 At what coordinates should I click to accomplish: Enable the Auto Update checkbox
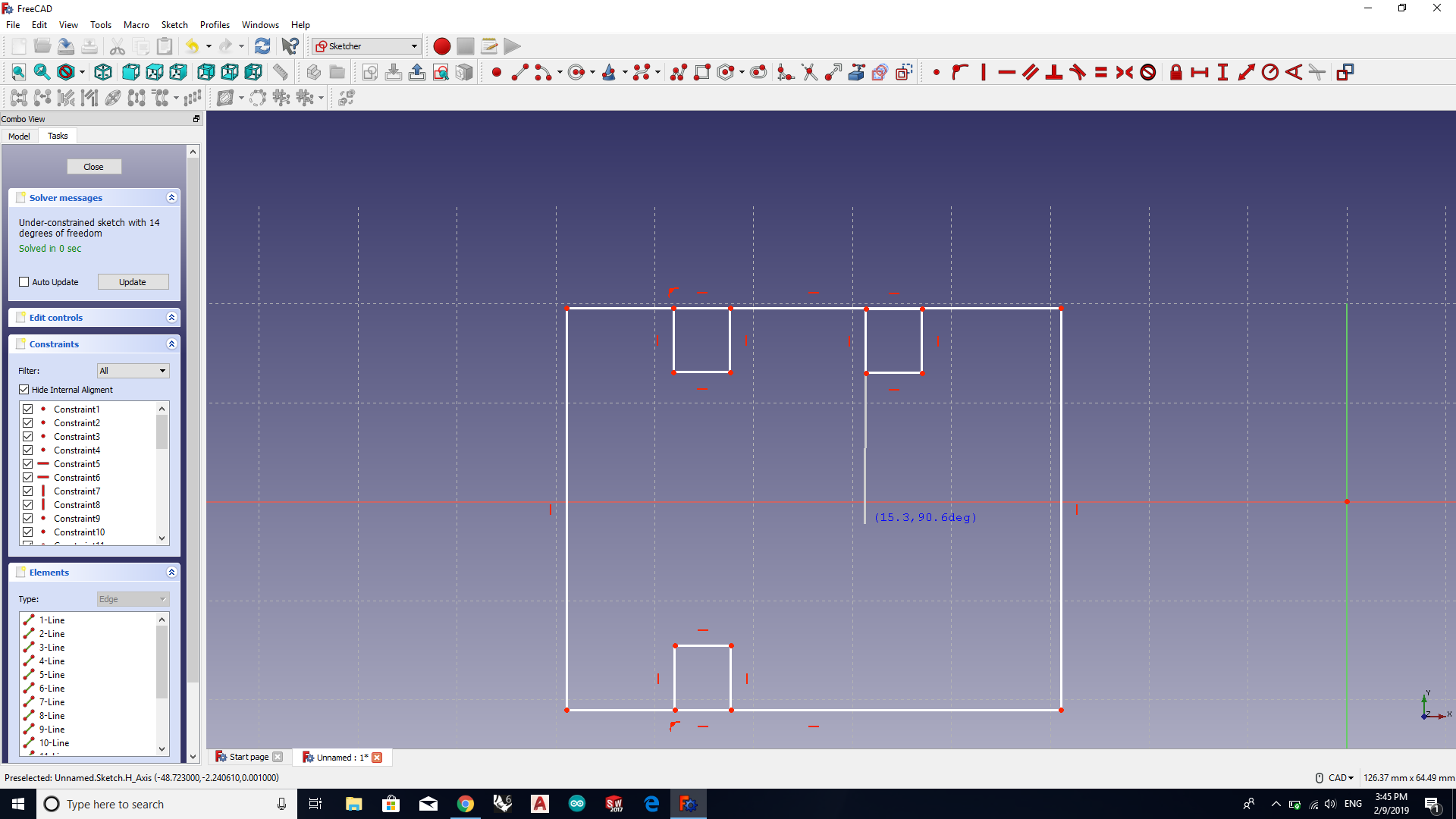24,282
